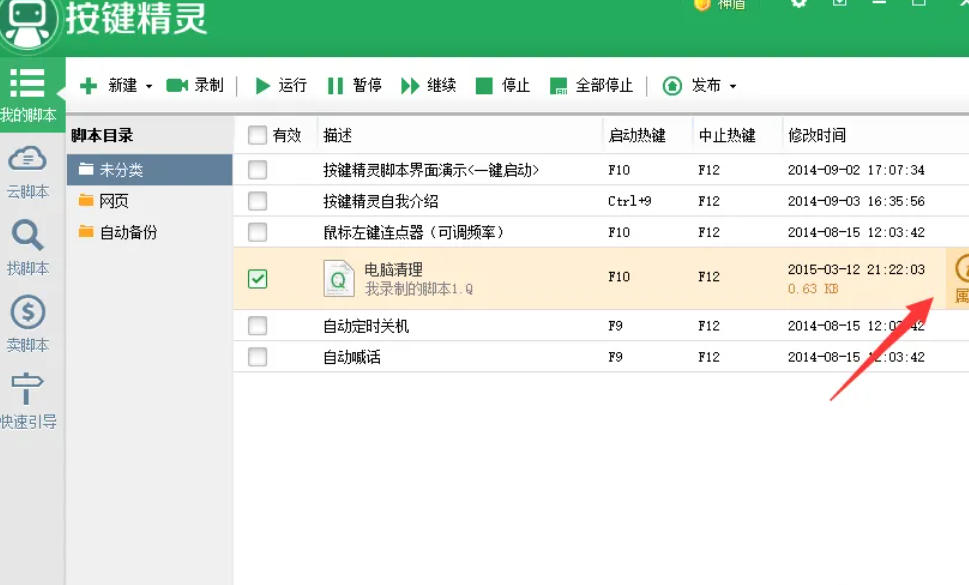Open the 云脚本 cloud scripts sidebar icon
The image size is (969, 585).
(28, 158)
